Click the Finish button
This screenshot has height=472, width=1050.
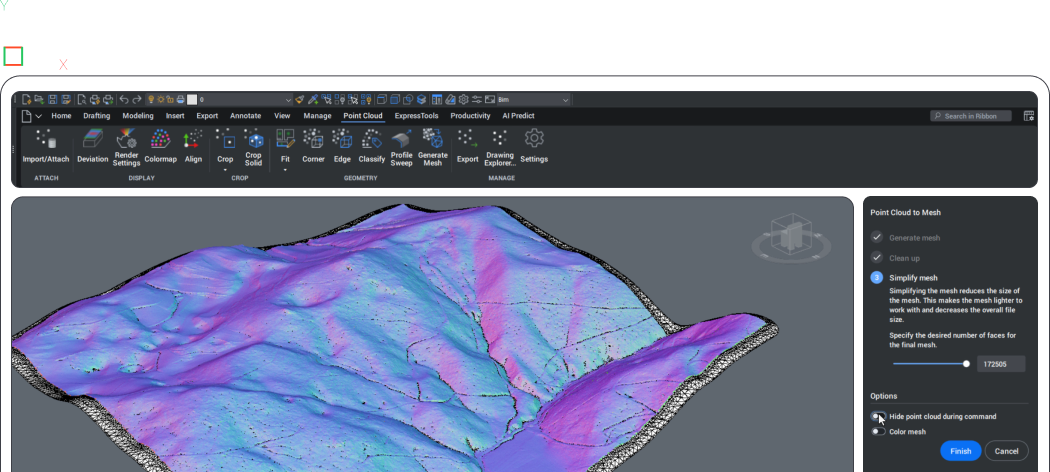coord(960,451)
